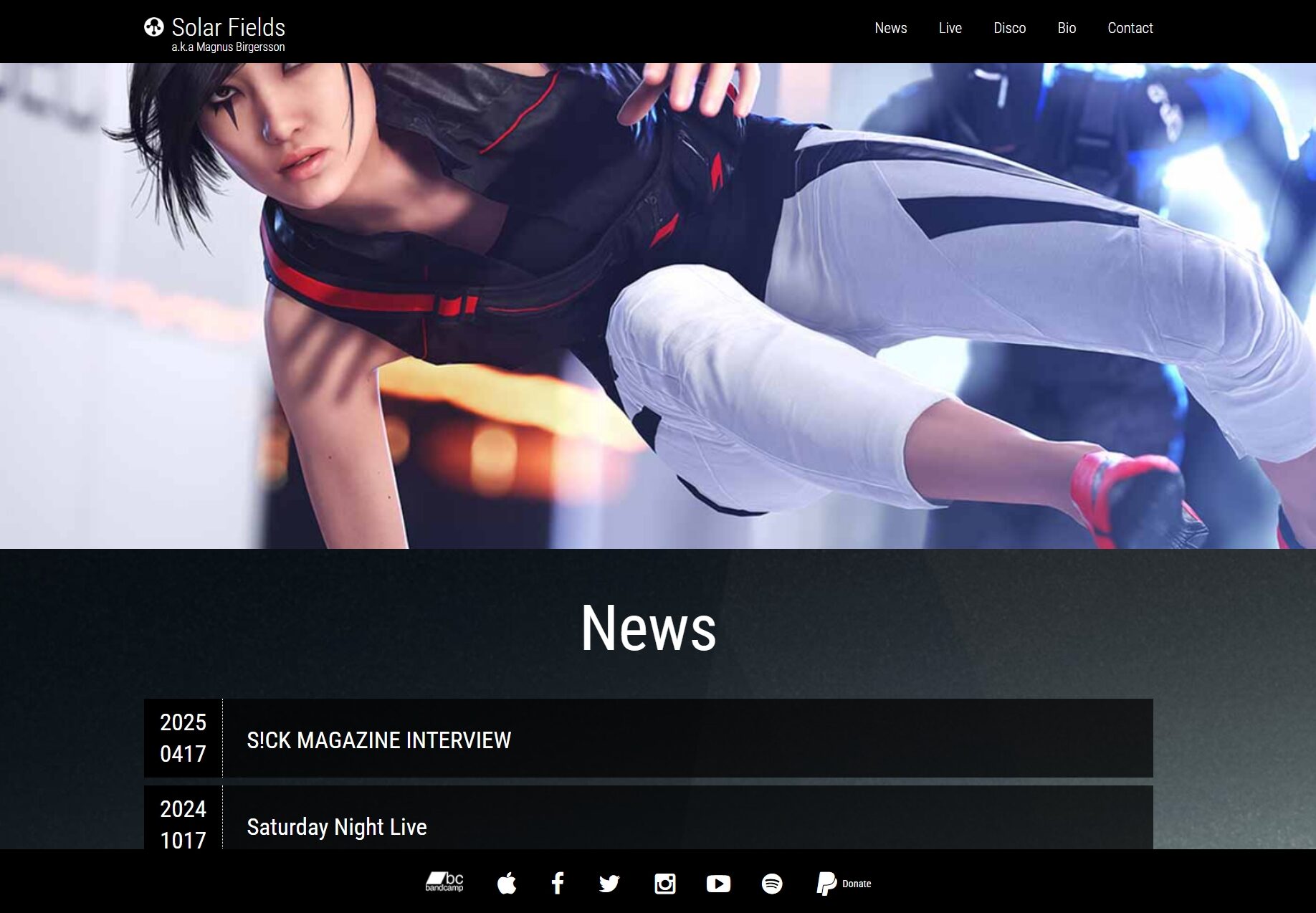1316x913 pixels.
Task: Go to News in the navigation menu
Action: (x=891, y=28)
